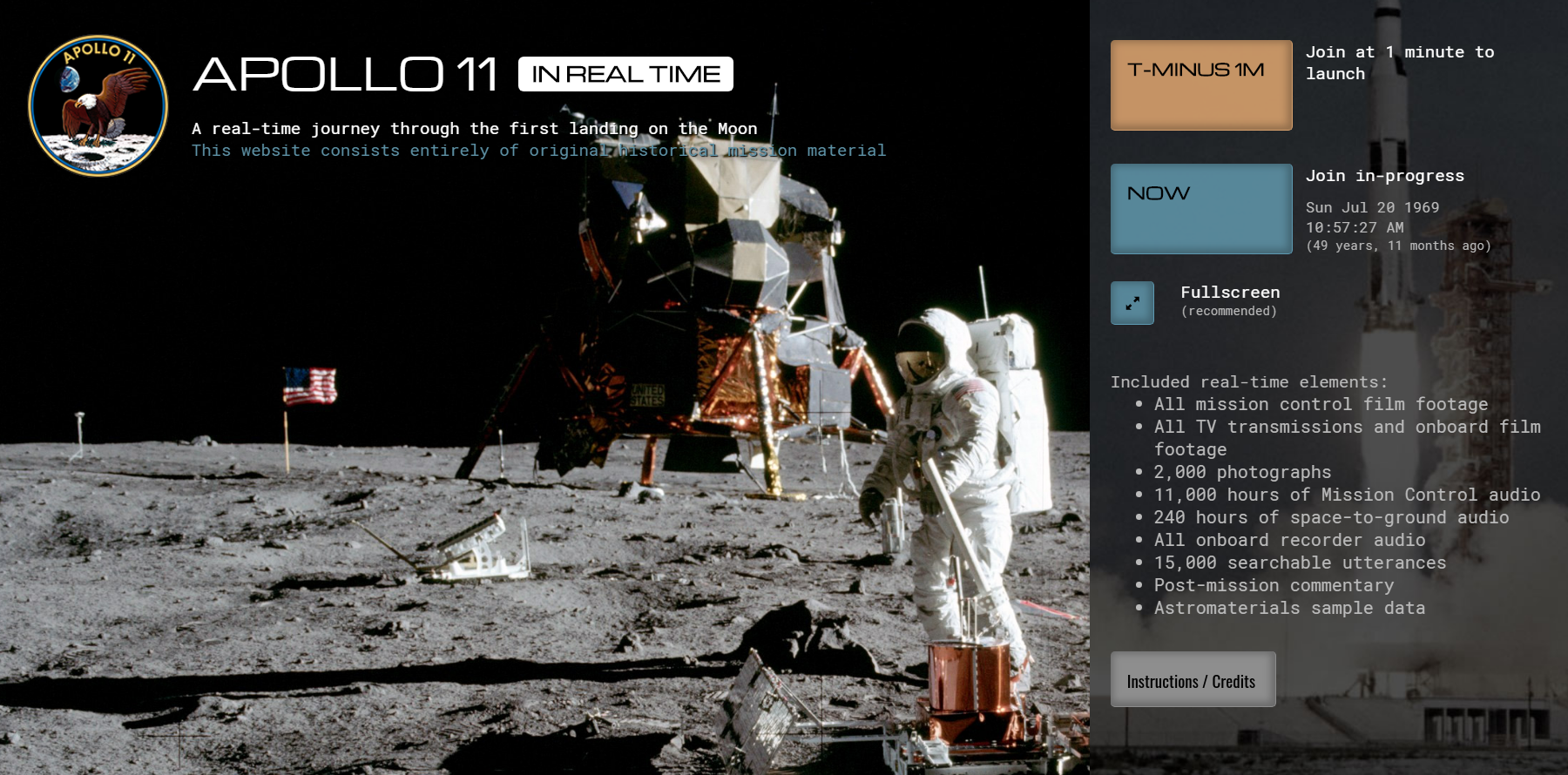Click the Fullscreen expand arrows icon
This screenshot has height=775, width=1568.
pyautogui.click(x=1132, y=303)
